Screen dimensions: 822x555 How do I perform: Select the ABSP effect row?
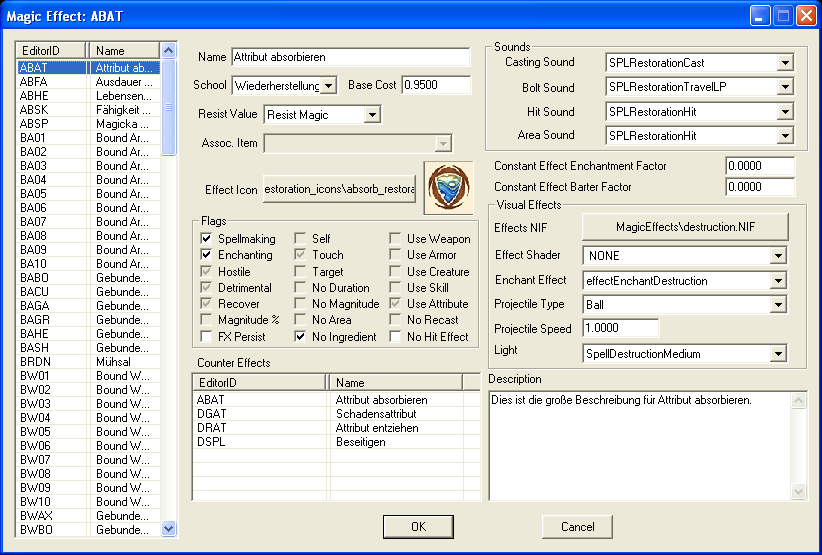[88, 124]
